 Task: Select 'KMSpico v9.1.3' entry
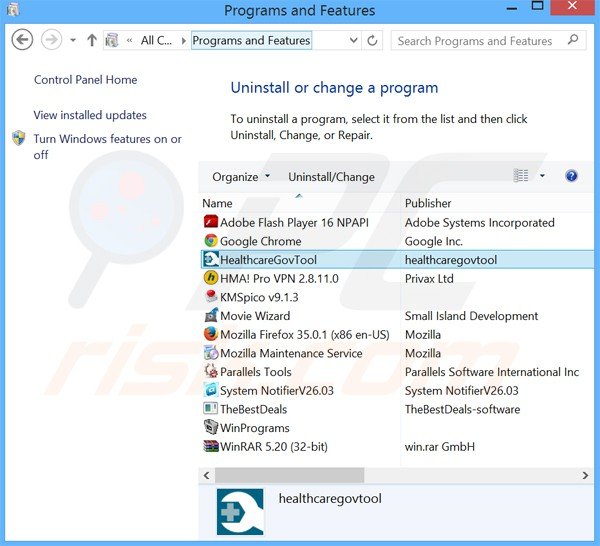coord(259,297)
